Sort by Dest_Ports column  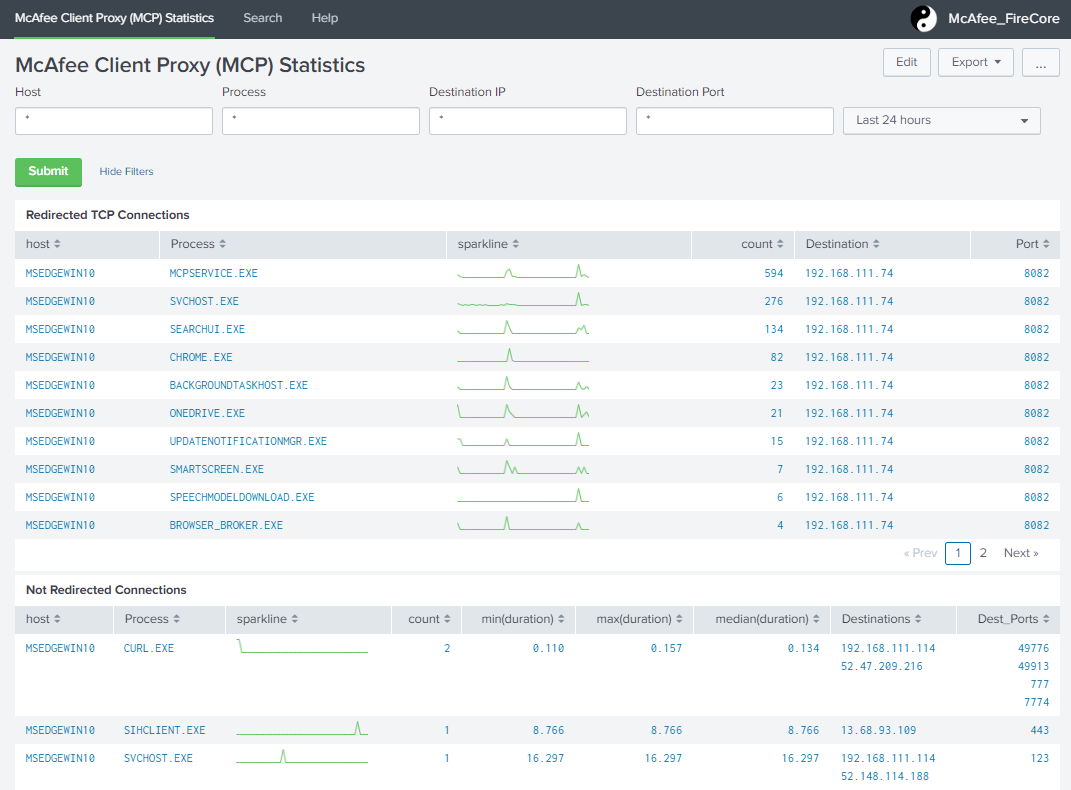[1013, 619]
